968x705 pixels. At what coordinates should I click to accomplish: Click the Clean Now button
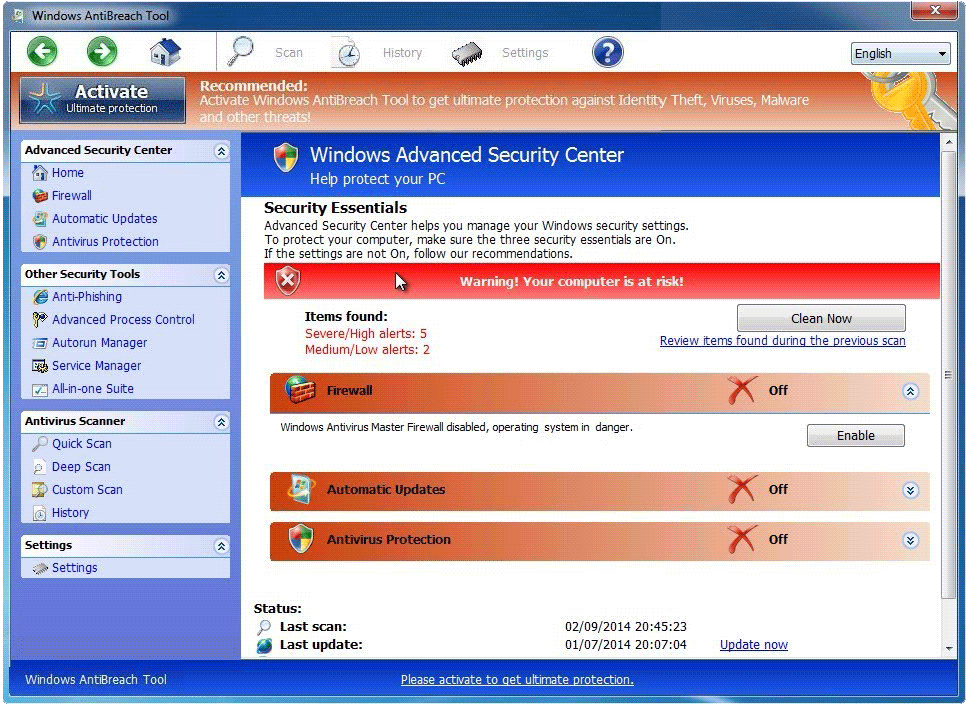pyautogui.click(x=821, y=318)
